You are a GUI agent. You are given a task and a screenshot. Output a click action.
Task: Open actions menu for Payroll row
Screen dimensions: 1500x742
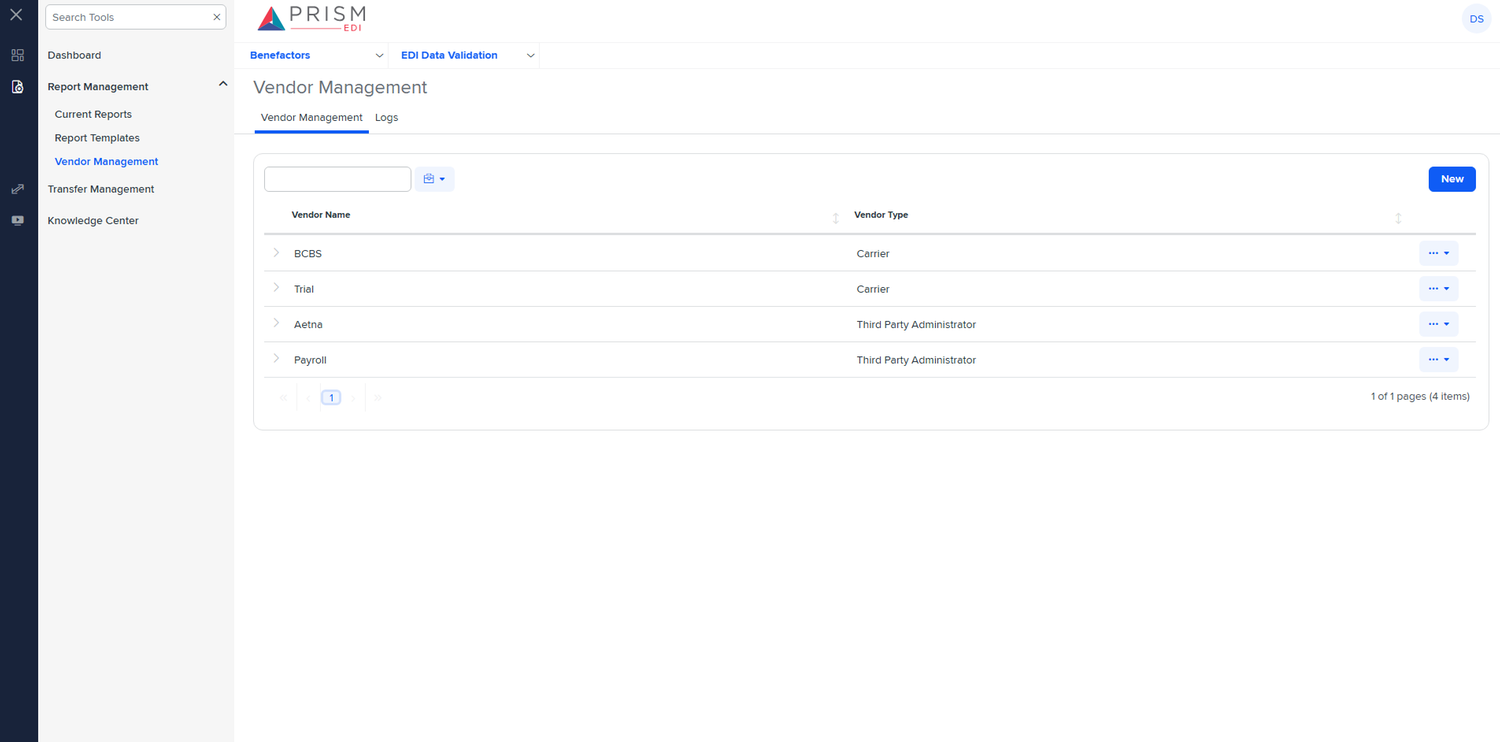[x=1438, y=359]
